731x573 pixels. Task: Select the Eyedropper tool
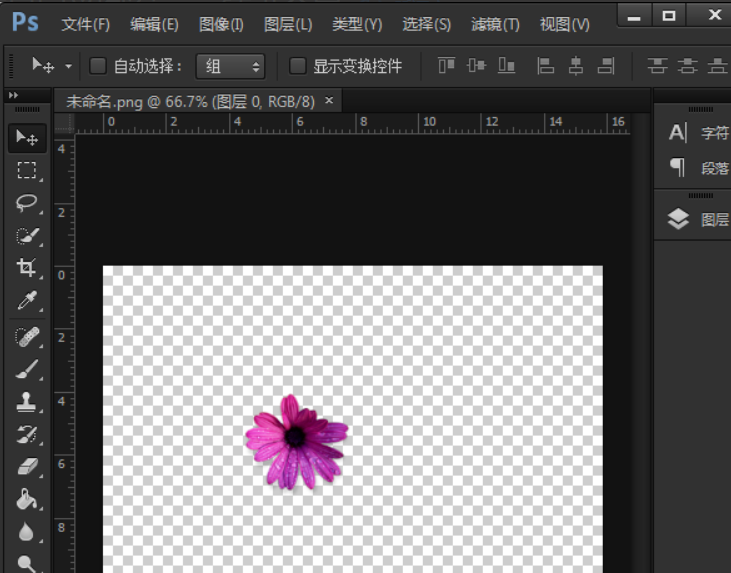27,300
